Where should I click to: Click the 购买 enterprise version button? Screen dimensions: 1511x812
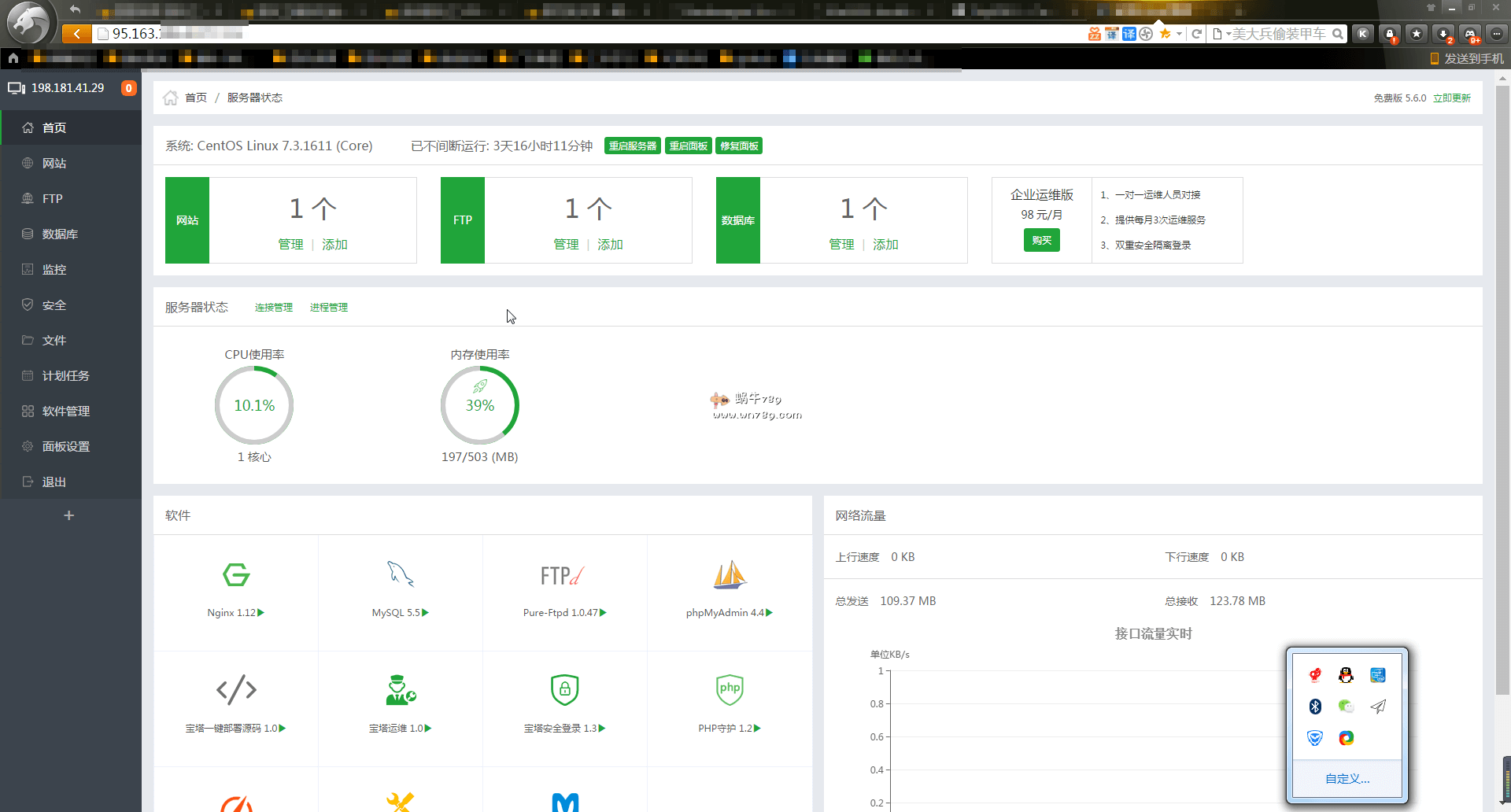1041,240
